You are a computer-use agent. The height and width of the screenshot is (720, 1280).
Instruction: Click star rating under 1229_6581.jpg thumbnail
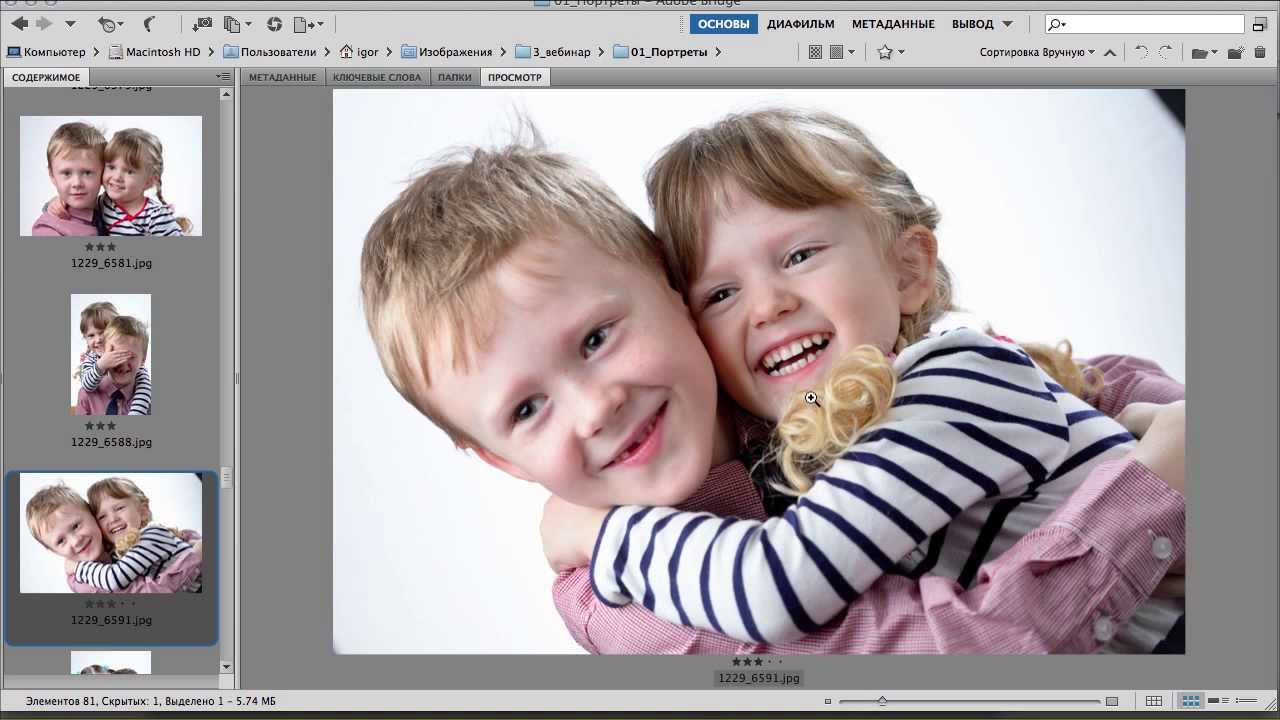tap(101, 247)
